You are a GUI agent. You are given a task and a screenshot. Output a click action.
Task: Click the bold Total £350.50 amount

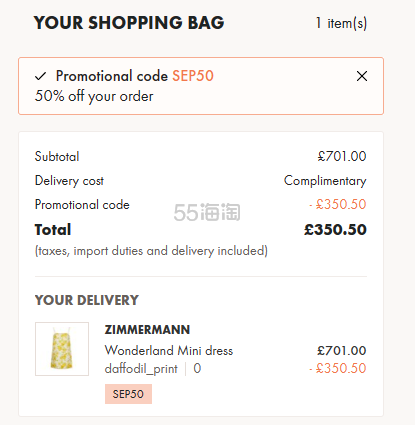(x=335, y=230)
